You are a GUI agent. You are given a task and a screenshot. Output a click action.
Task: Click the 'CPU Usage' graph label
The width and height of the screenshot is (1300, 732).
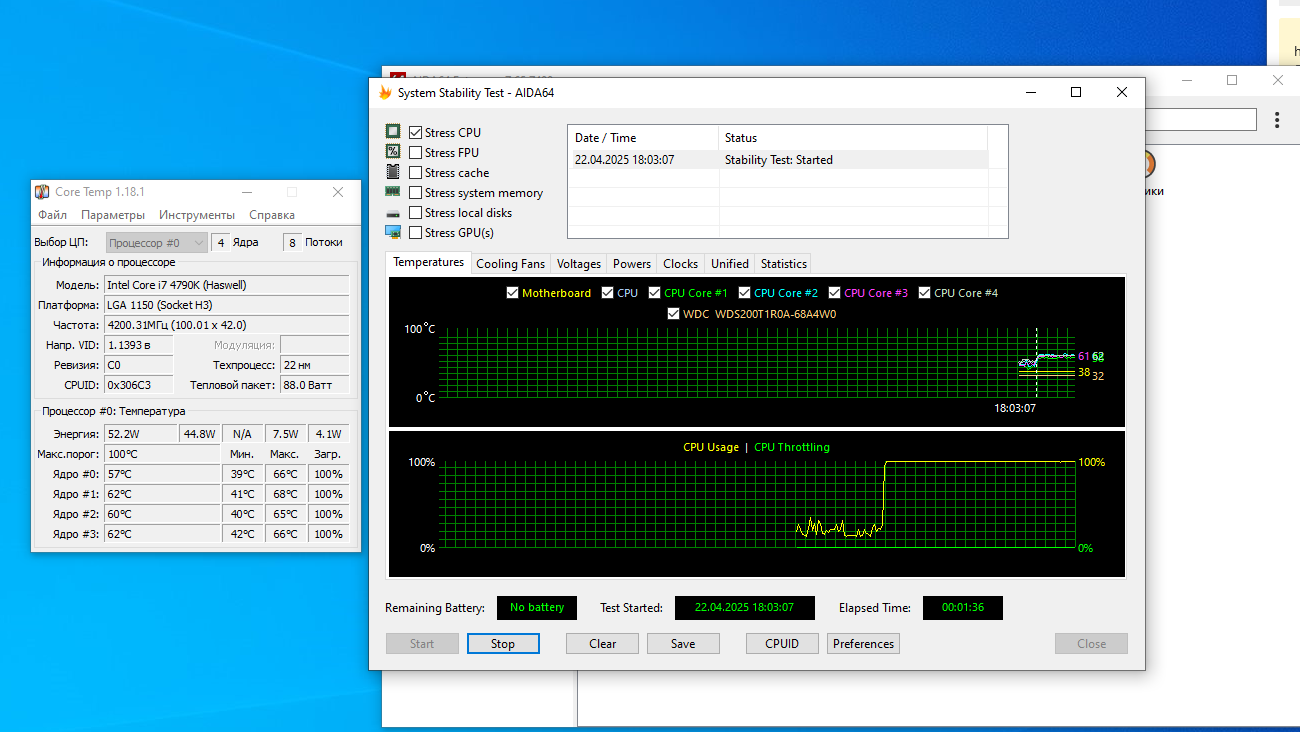click(711, 447)
